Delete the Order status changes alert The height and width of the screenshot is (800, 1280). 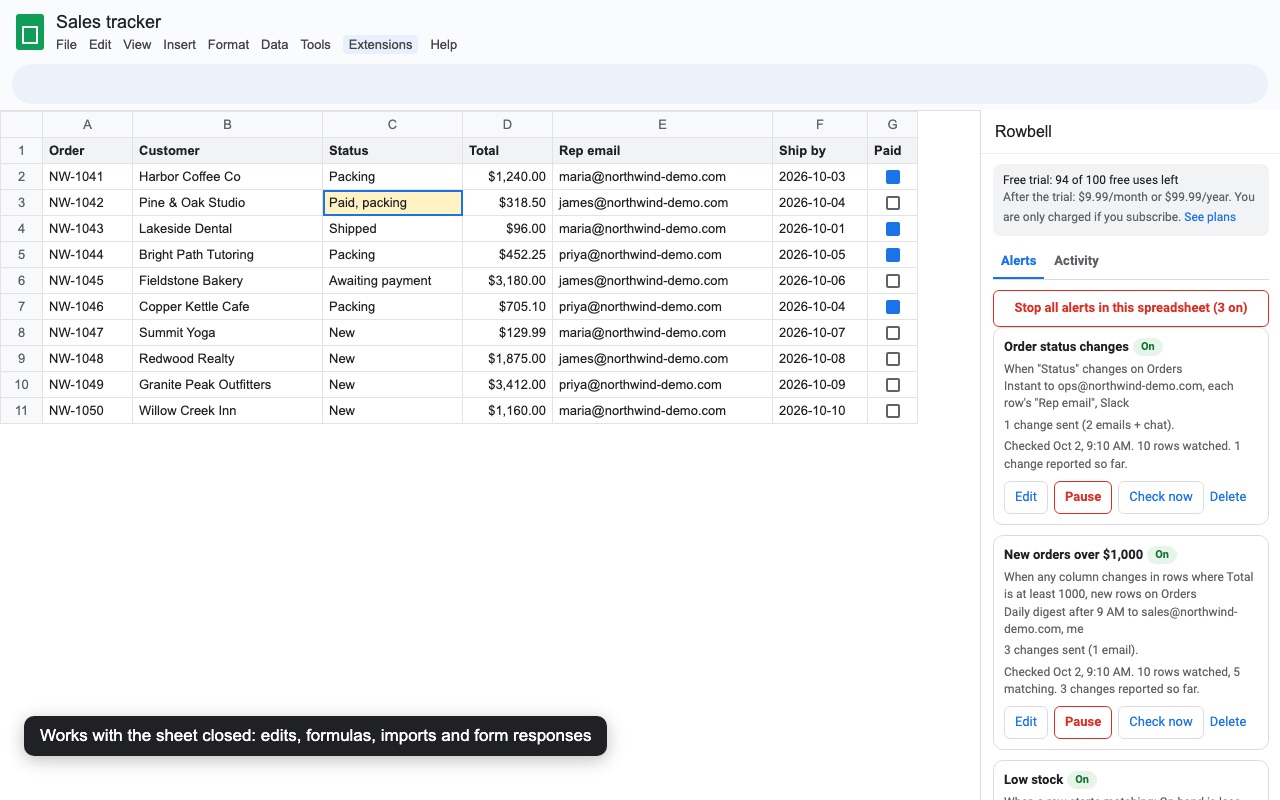pyautogui.click(x=1228, y=497)
